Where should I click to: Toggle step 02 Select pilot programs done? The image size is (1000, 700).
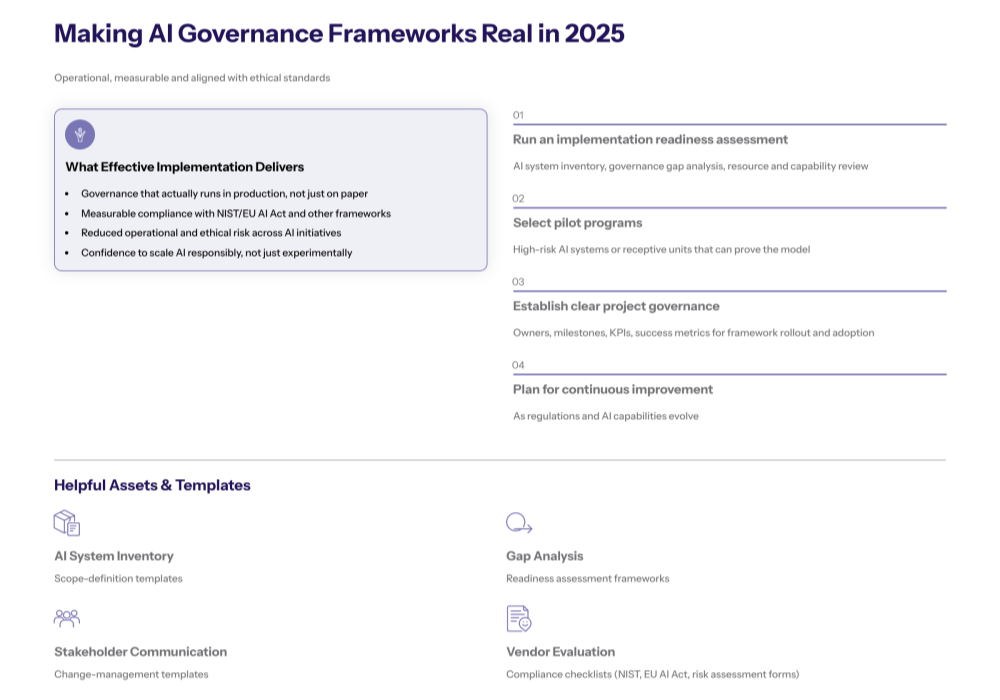coord(518,199)
